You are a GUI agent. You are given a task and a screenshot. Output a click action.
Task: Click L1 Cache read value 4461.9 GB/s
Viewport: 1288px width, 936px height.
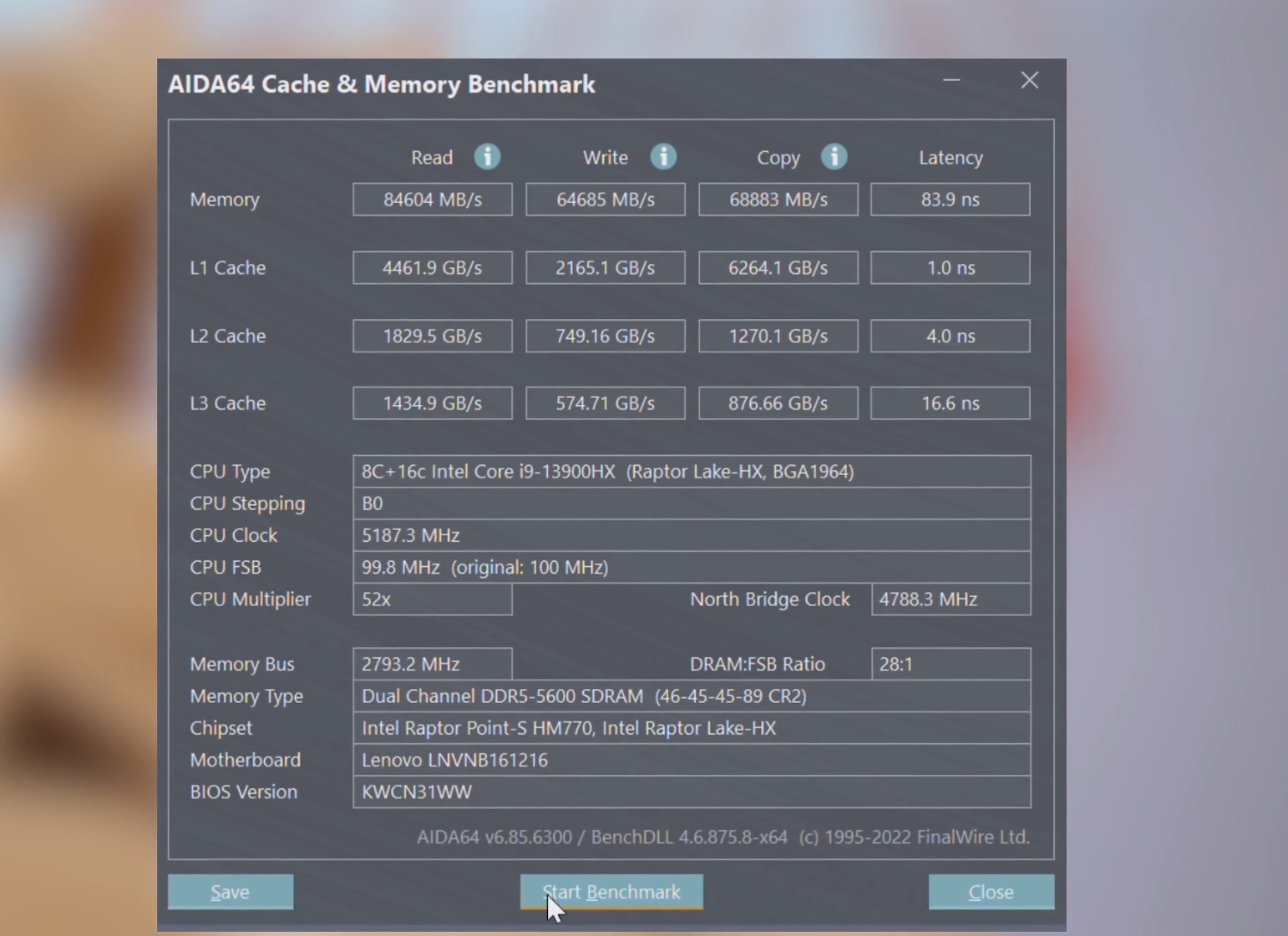pos(433,268)
